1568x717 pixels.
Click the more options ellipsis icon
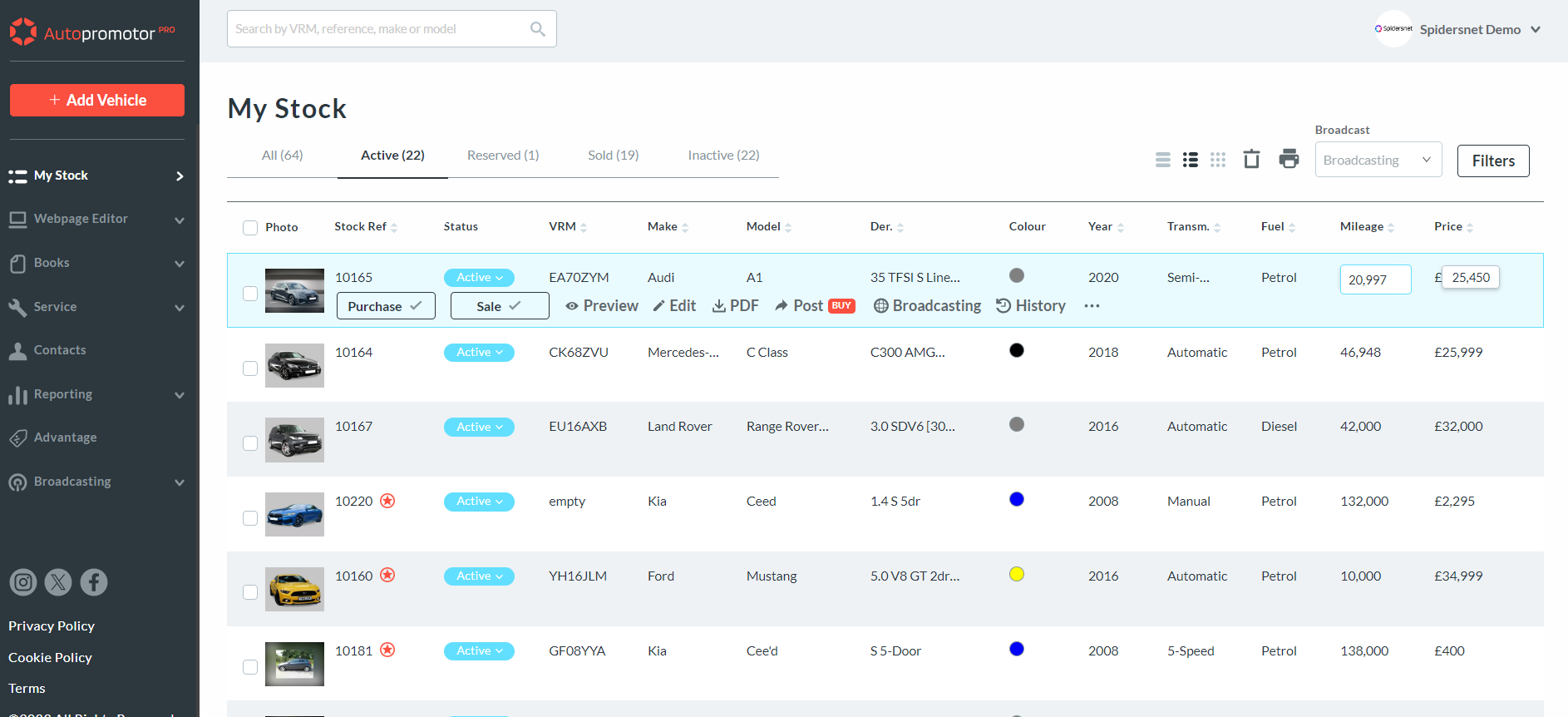click(1092, 306)
